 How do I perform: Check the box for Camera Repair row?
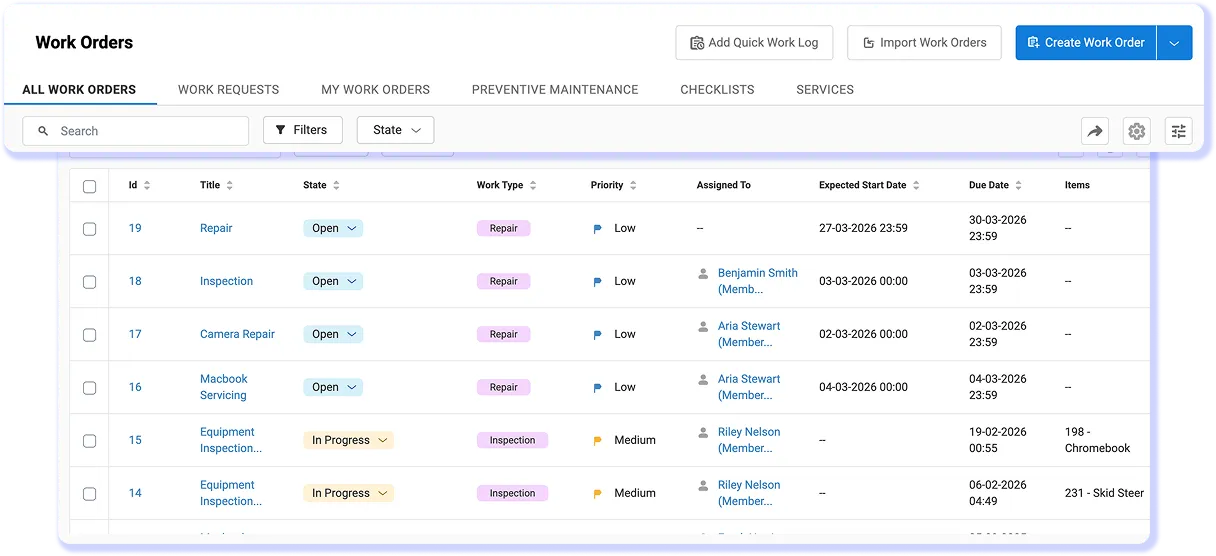click(89, 335)
